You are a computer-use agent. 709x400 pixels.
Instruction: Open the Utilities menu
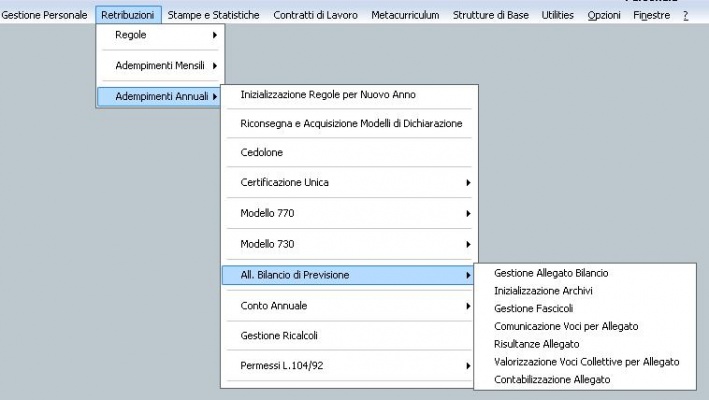pos(558,16)
